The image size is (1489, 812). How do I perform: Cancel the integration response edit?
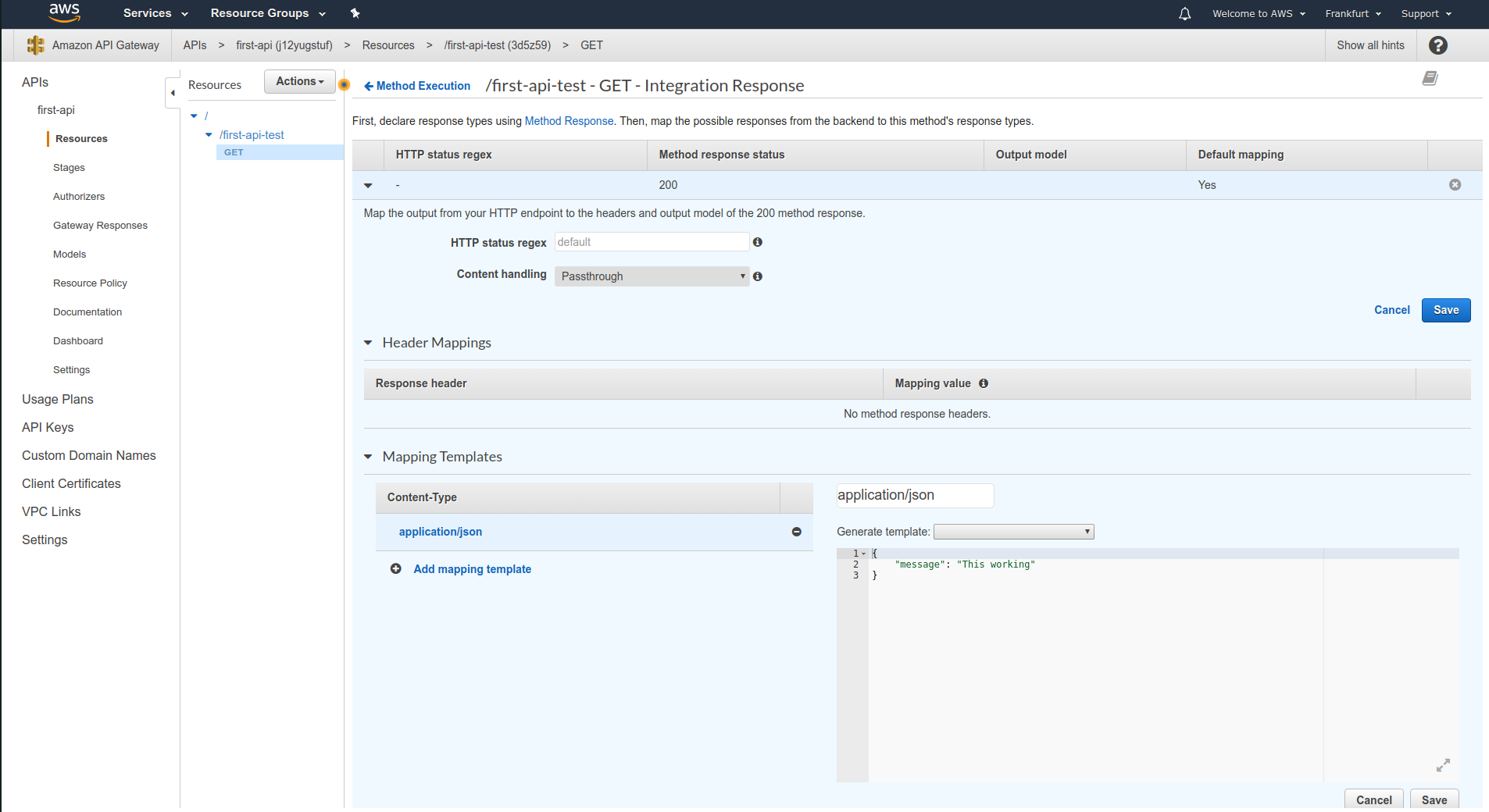pyautogui.click(x=1391, y=310)
